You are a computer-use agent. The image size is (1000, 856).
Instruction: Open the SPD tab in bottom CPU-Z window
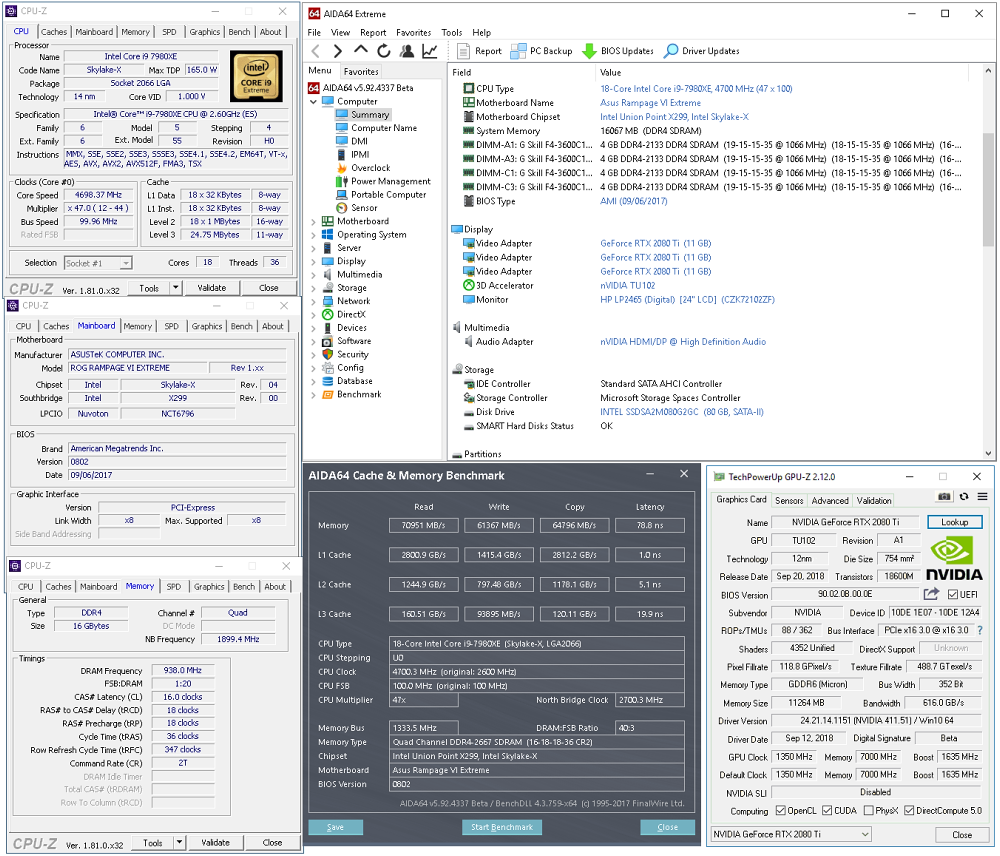coord(173,587)
